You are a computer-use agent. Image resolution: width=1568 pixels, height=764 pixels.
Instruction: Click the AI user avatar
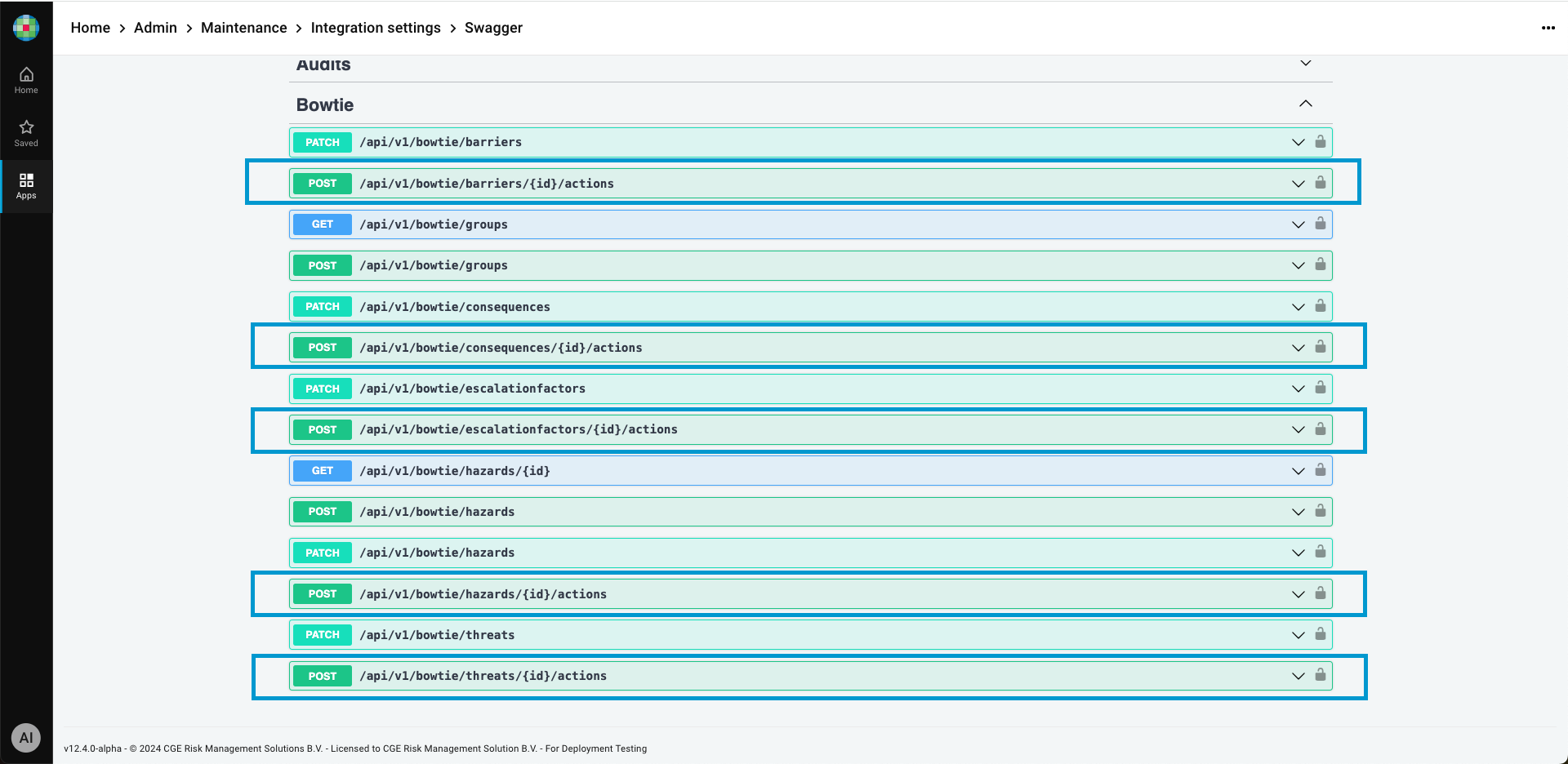point(26,738)
